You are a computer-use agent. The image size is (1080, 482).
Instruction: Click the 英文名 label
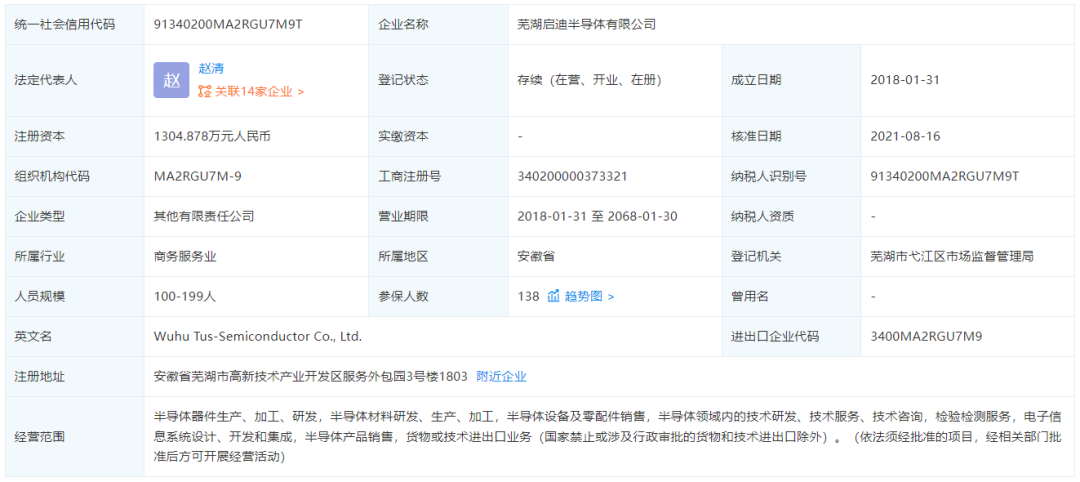[x=33, y=337]
